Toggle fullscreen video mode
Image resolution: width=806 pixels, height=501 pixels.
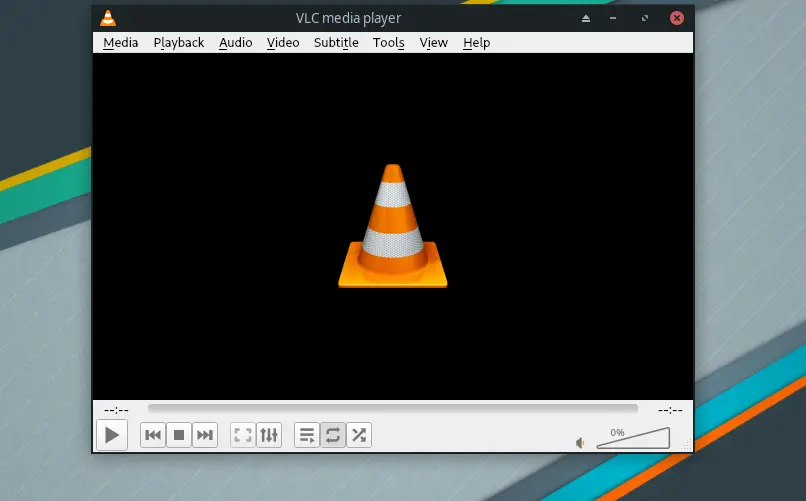243,435
